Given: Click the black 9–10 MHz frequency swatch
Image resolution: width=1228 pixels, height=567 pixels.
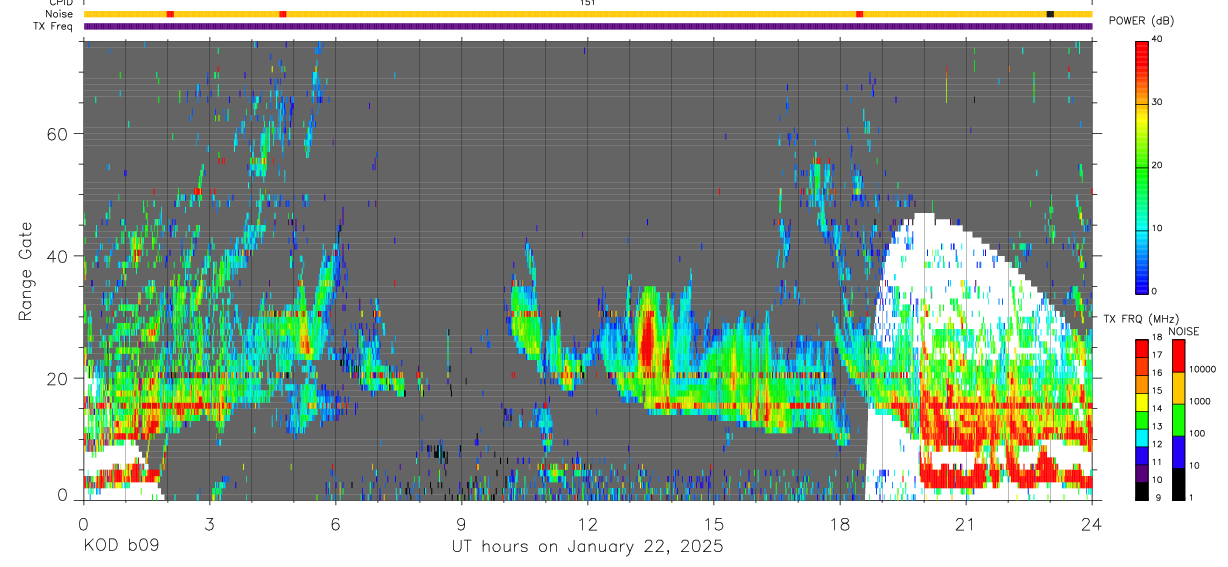Looking at the screenshot, I should point(1142,491).
